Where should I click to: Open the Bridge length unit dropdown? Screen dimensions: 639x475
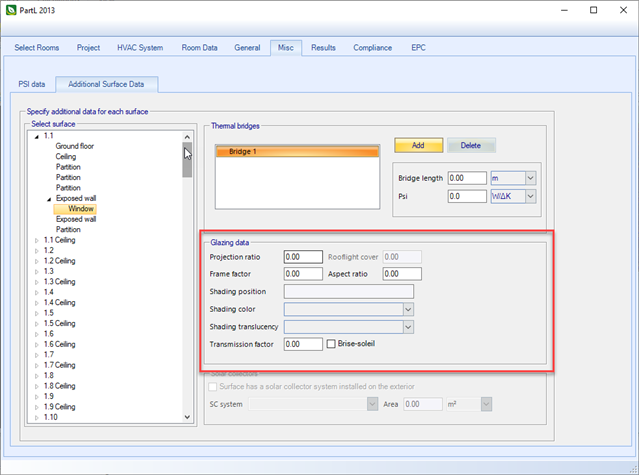click(x=530, y=178)
